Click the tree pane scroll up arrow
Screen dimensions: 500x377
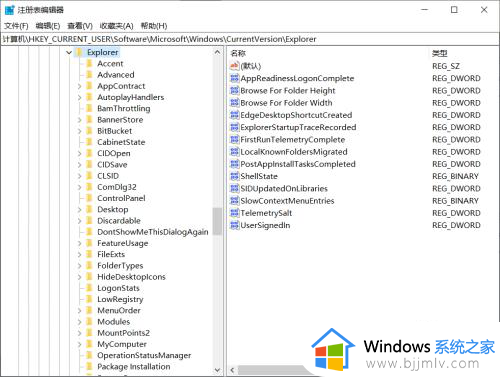point(217,52)
